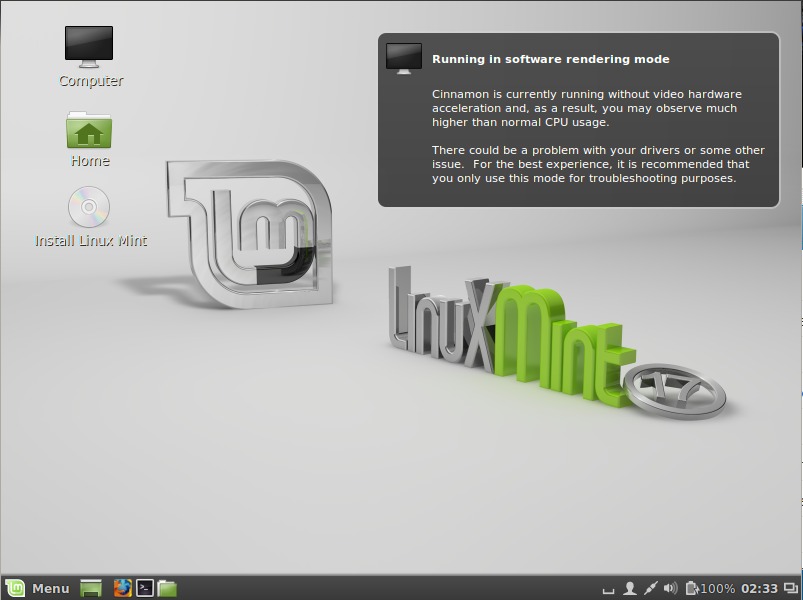The height and width of the screenshot is (600, 803).
Task: Click the notifications tray applet
Action: point(608,590)
